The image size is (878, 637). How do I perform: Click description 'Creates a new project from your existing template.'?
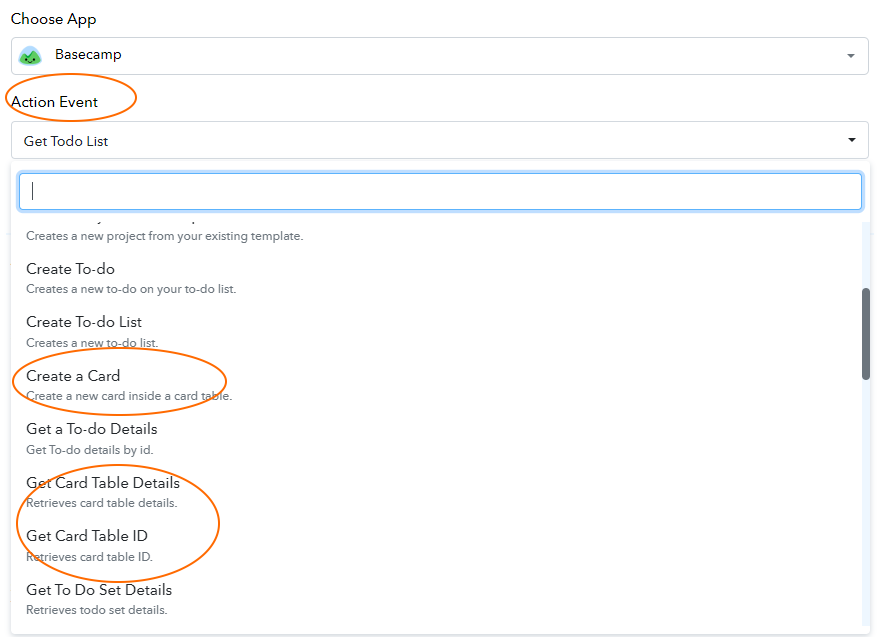coord(165,236)
